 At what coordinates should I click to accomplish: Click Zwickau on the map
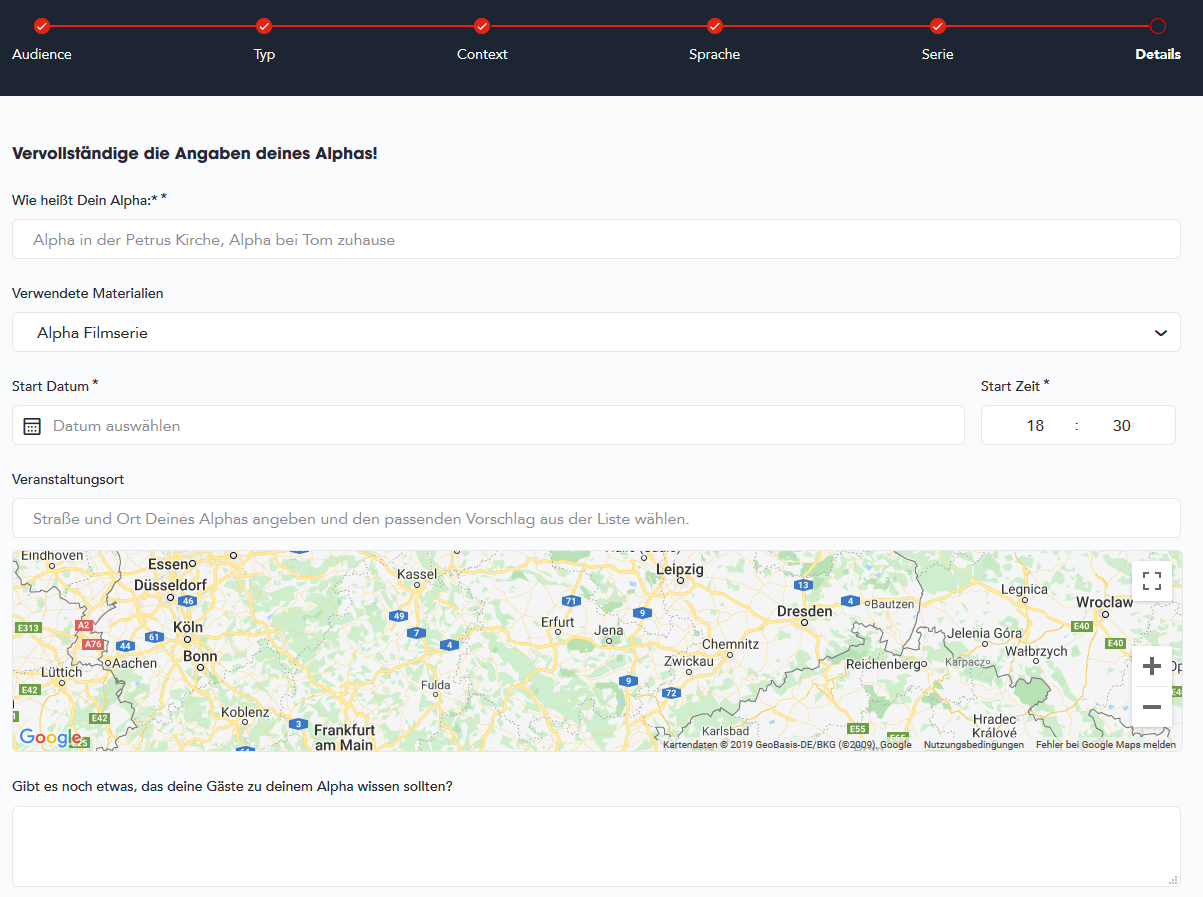coord(689,661)
